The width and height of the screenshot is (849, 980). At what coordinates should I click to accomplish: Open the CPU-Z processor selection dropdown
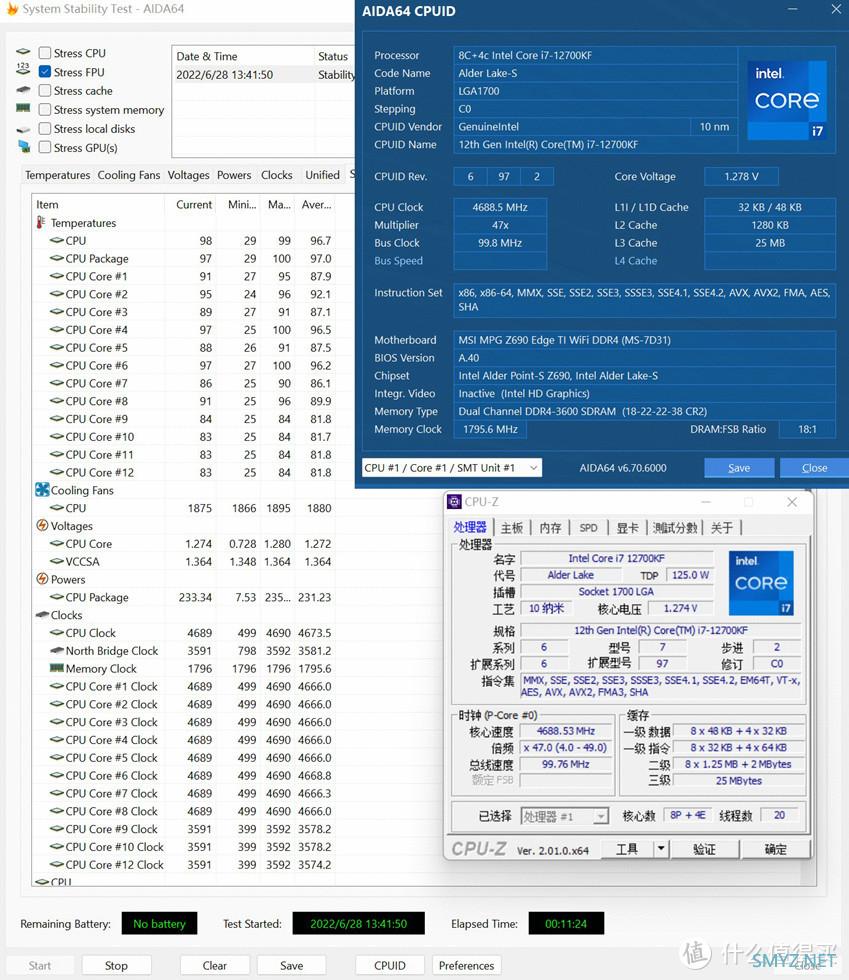[x=565, y=816]
